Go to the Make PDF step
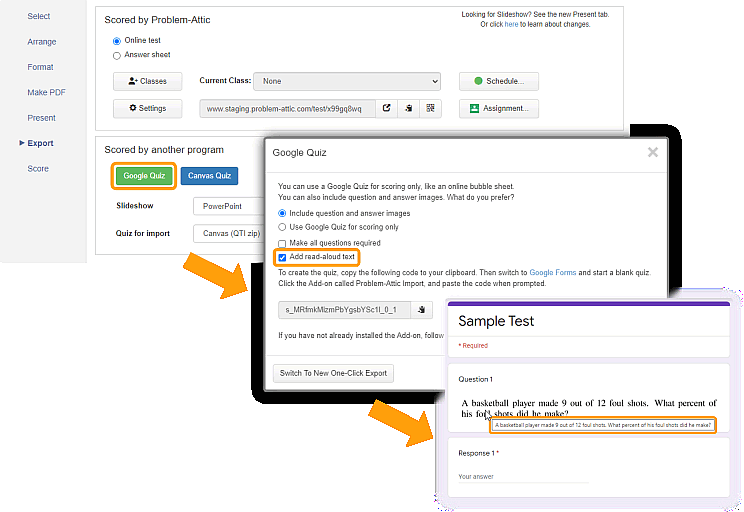 pyautogui.click(x=46, y=93)
